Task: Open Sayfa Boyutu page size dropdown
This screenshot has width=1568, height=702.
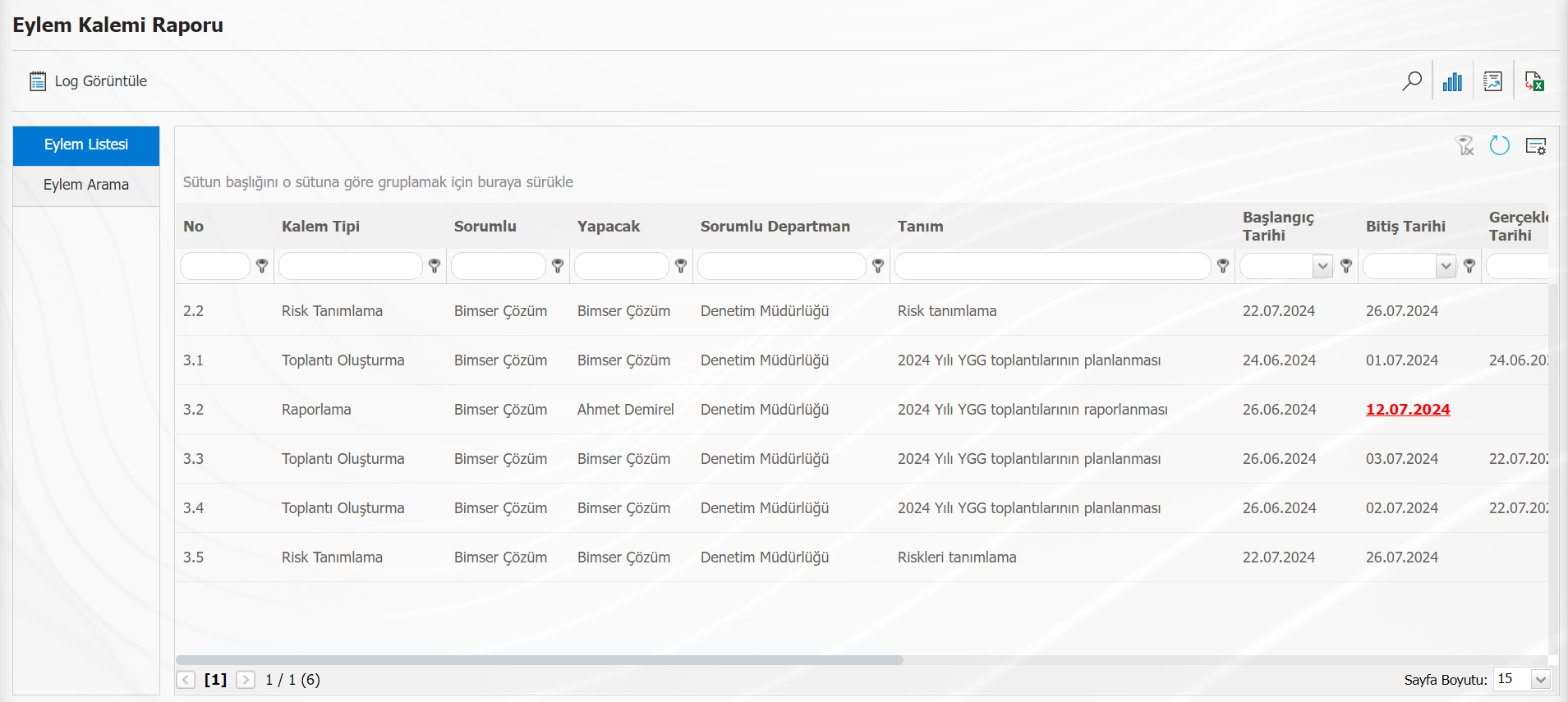Action: pos(1541,680)
